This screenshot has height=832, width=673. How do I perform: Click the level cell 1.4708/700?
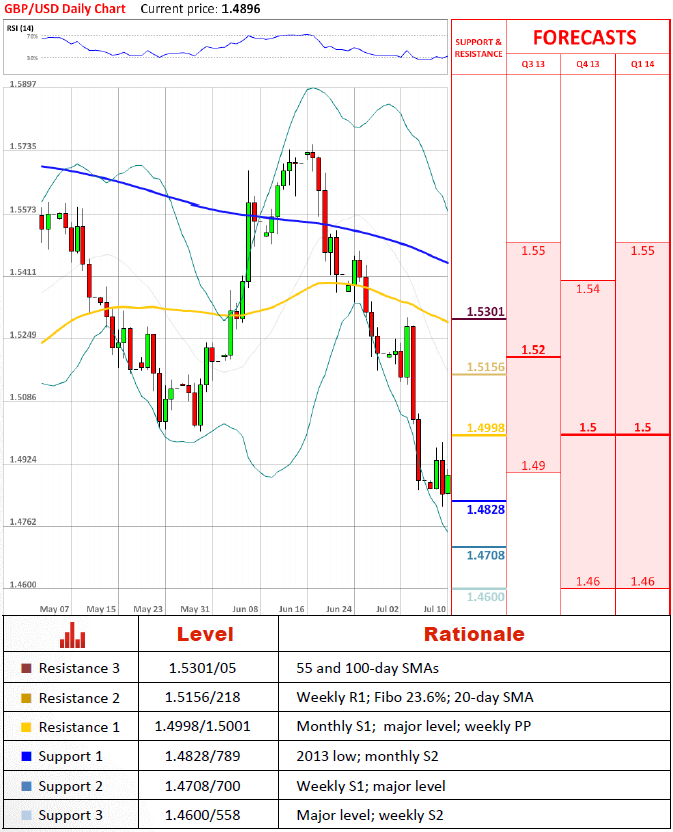pos(202,786)
